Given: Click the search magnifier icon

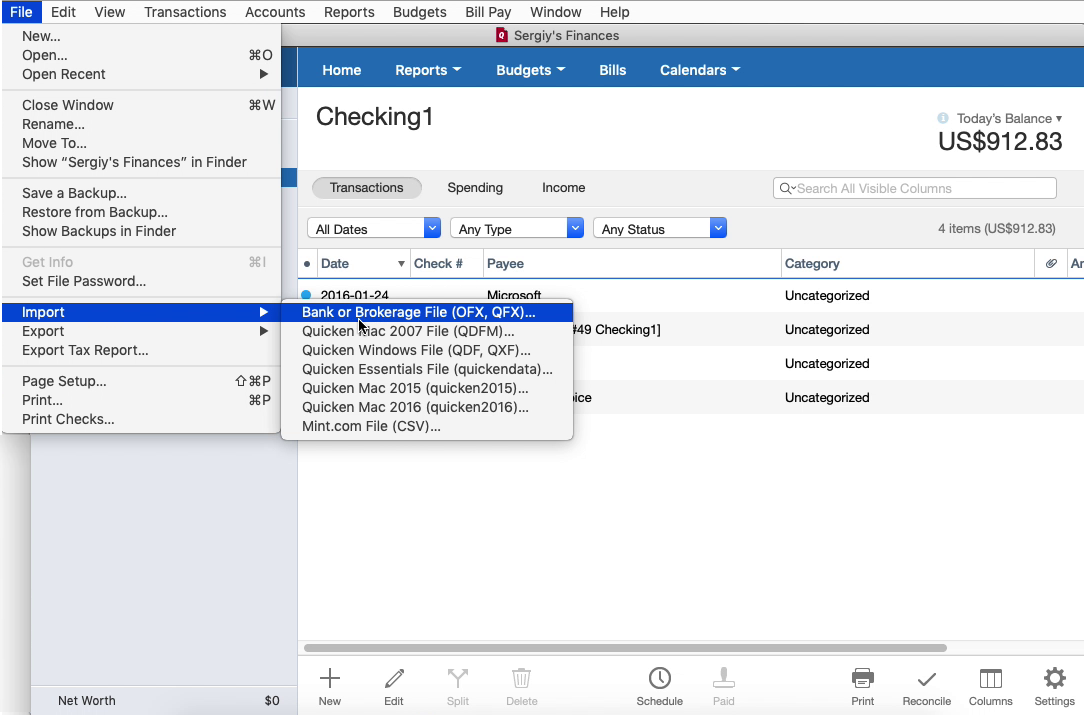Looking at the screenshot, I should click(786, 188).
